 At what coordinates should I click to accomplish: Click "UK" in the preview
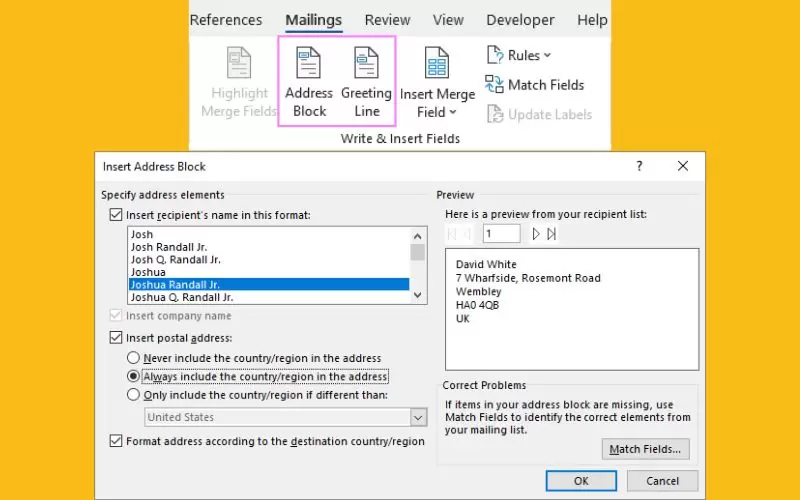(463, 319)
